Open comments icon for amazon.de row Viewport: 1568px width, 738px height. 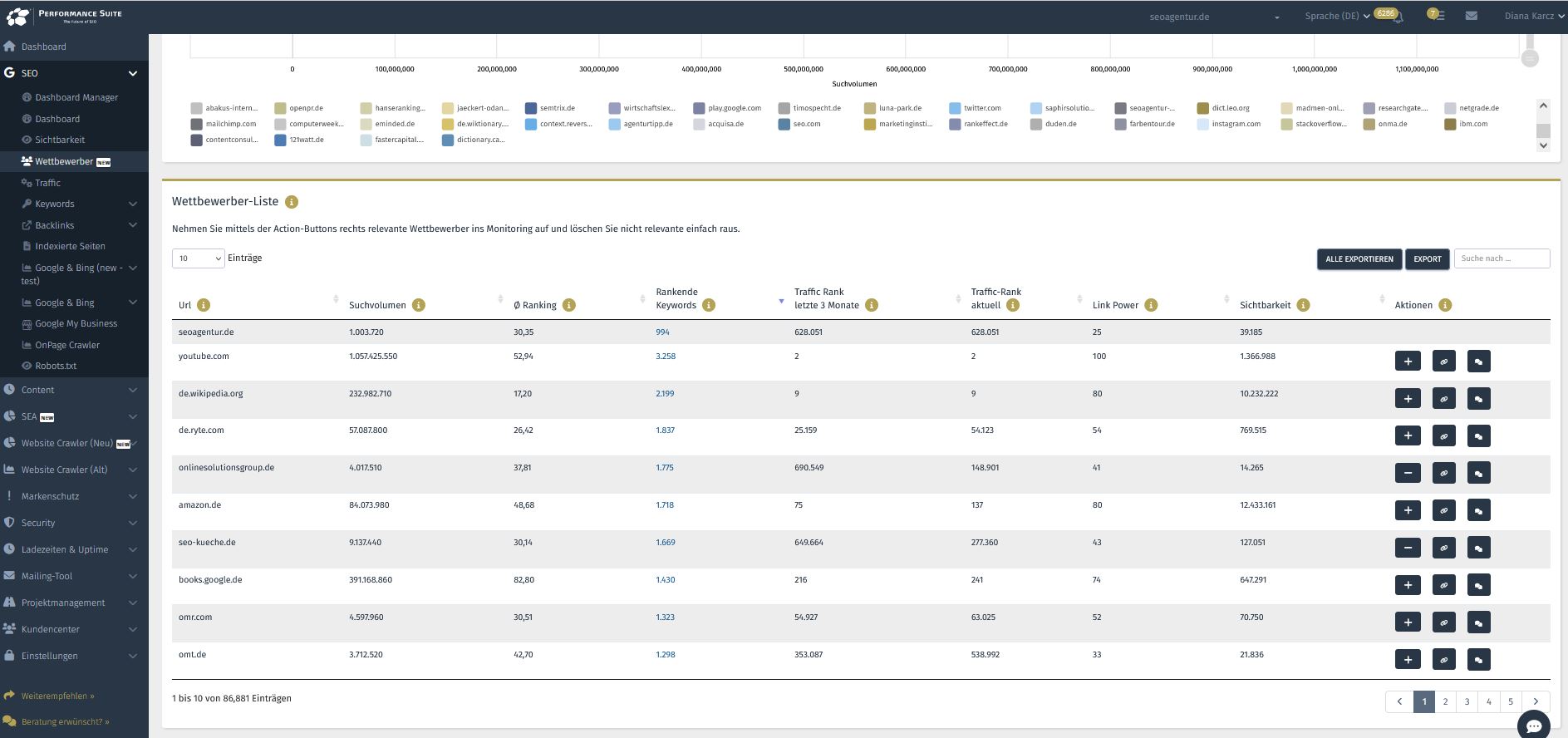tap(1478, 511)
